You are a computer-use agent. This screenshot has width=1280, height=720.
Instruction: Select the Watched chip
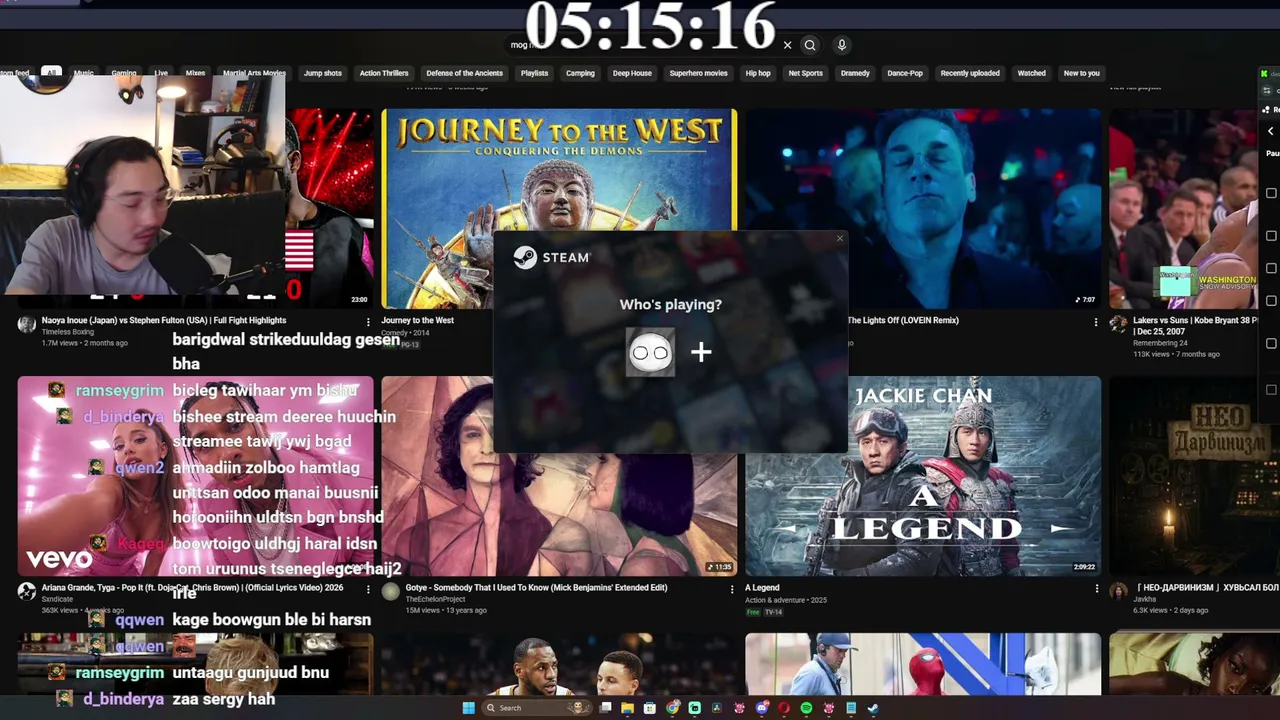(1031, 73)
